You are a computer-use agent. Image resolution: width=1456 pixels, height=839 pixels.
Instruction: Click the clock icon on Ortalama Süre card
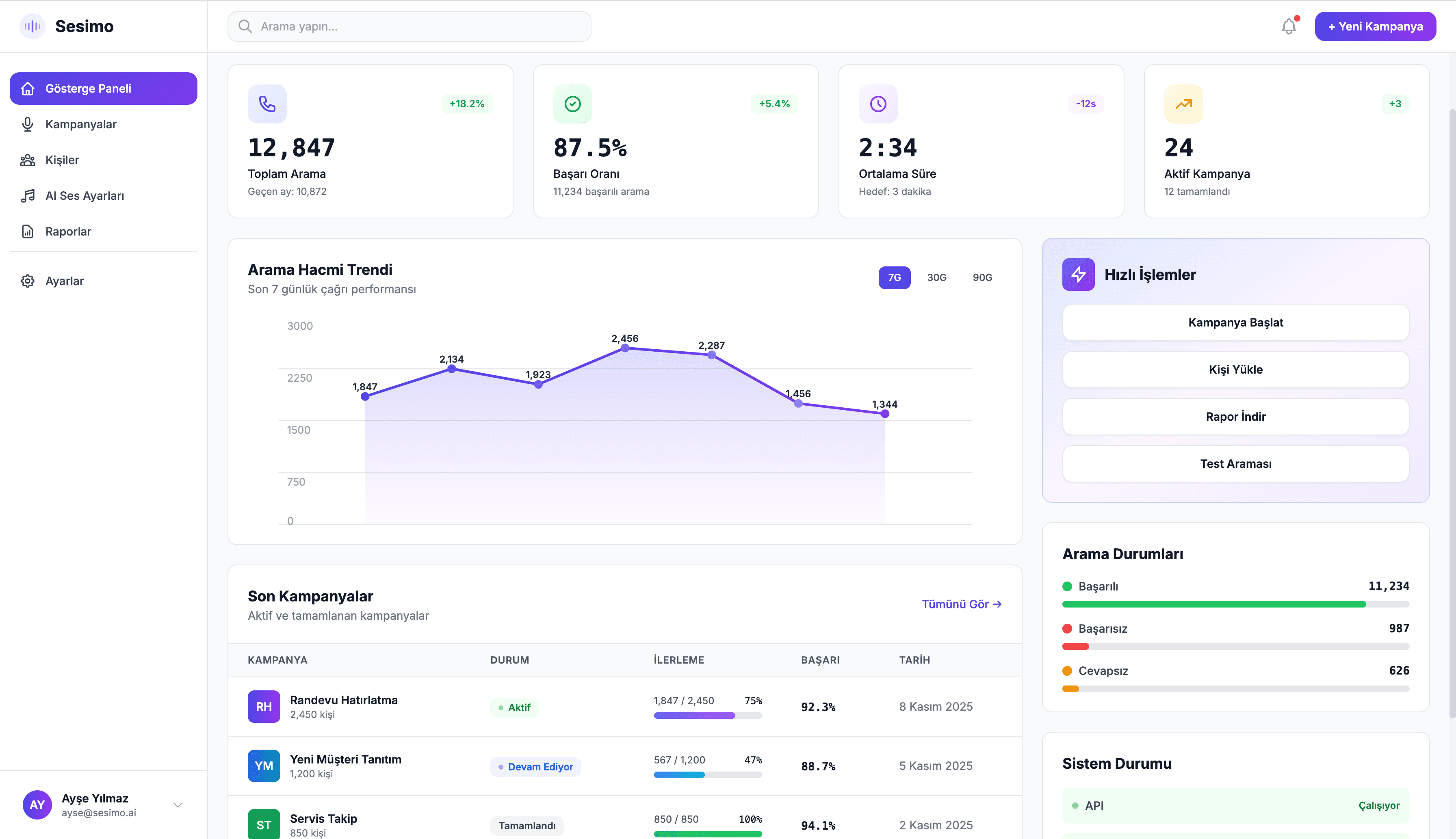tap(878, 104)
